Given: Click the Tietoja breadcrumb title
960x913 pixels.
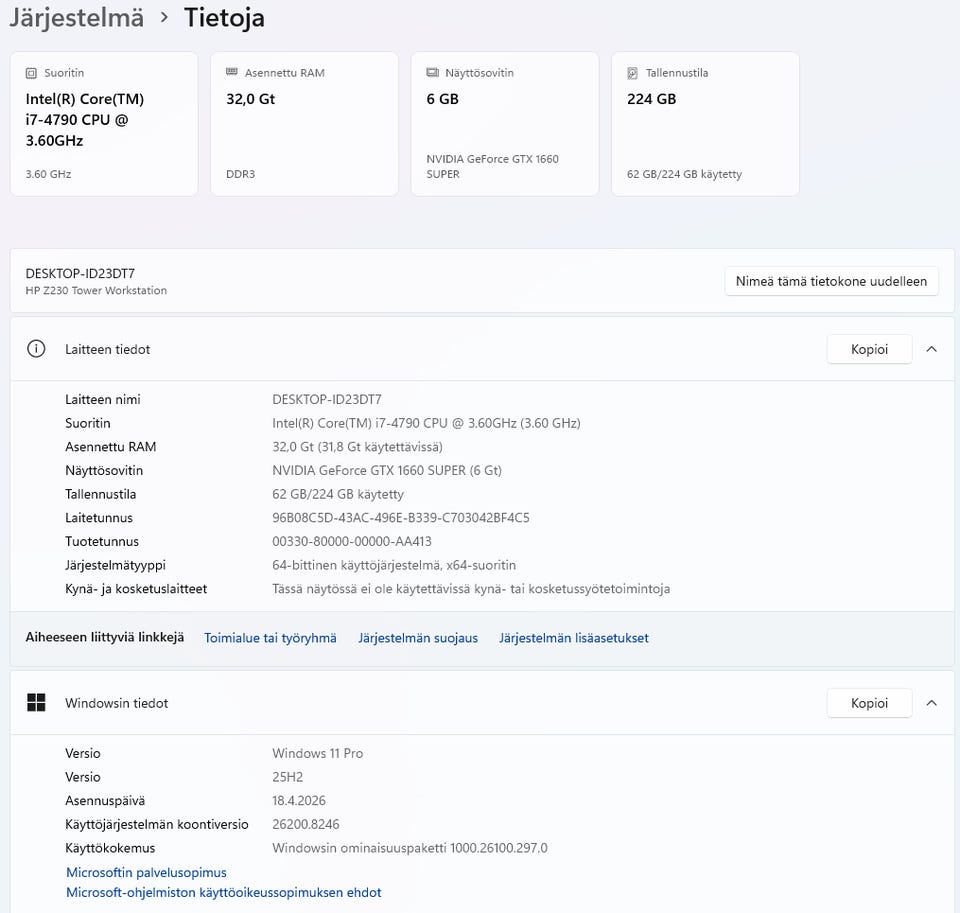Looking at the screenshot, I should point(224,18).
